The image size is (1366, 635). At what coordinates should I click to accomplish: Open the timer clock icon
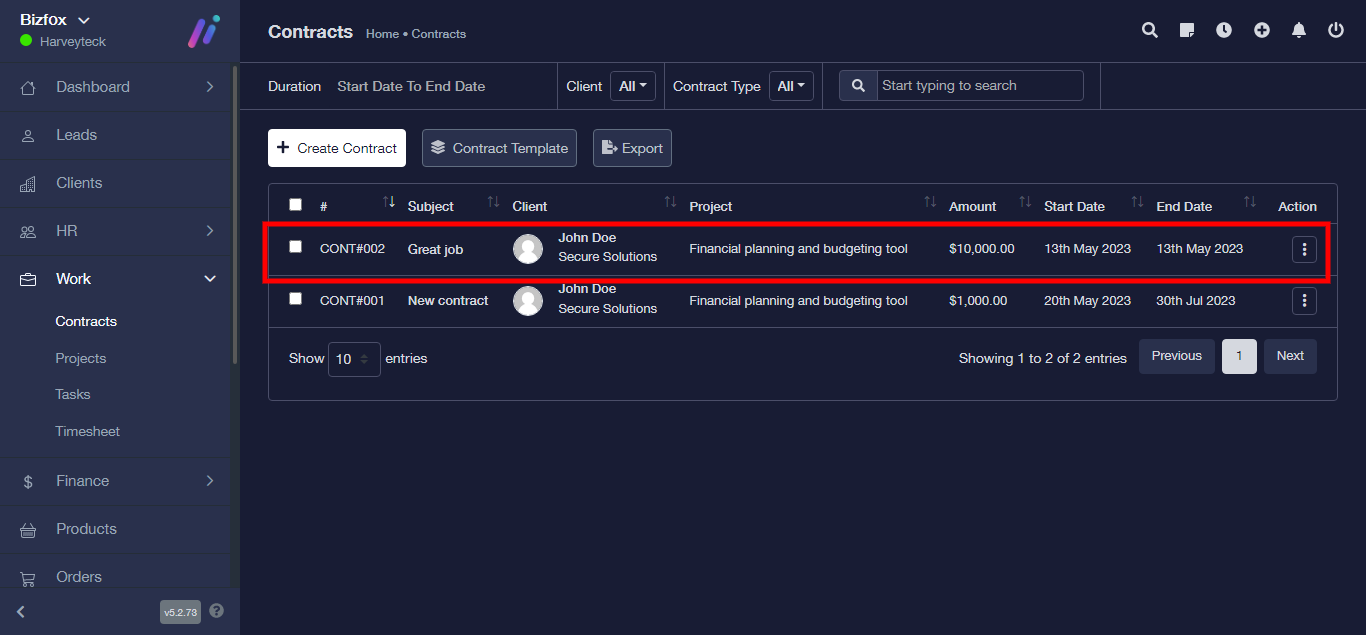(x=1224, y=31)
